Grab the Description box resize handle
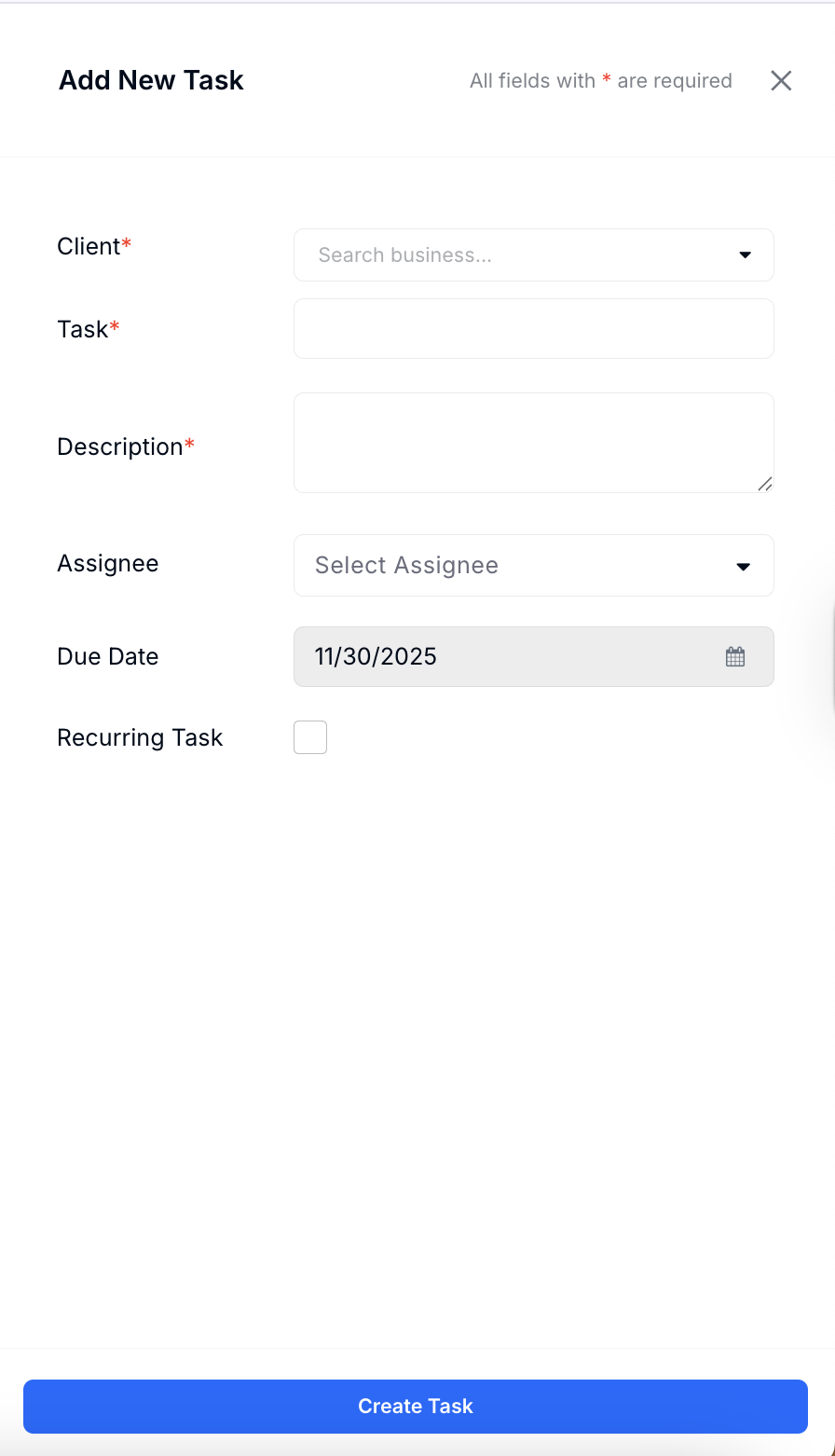The width and height of the screenshot is (835, 1456). point(764,483)
